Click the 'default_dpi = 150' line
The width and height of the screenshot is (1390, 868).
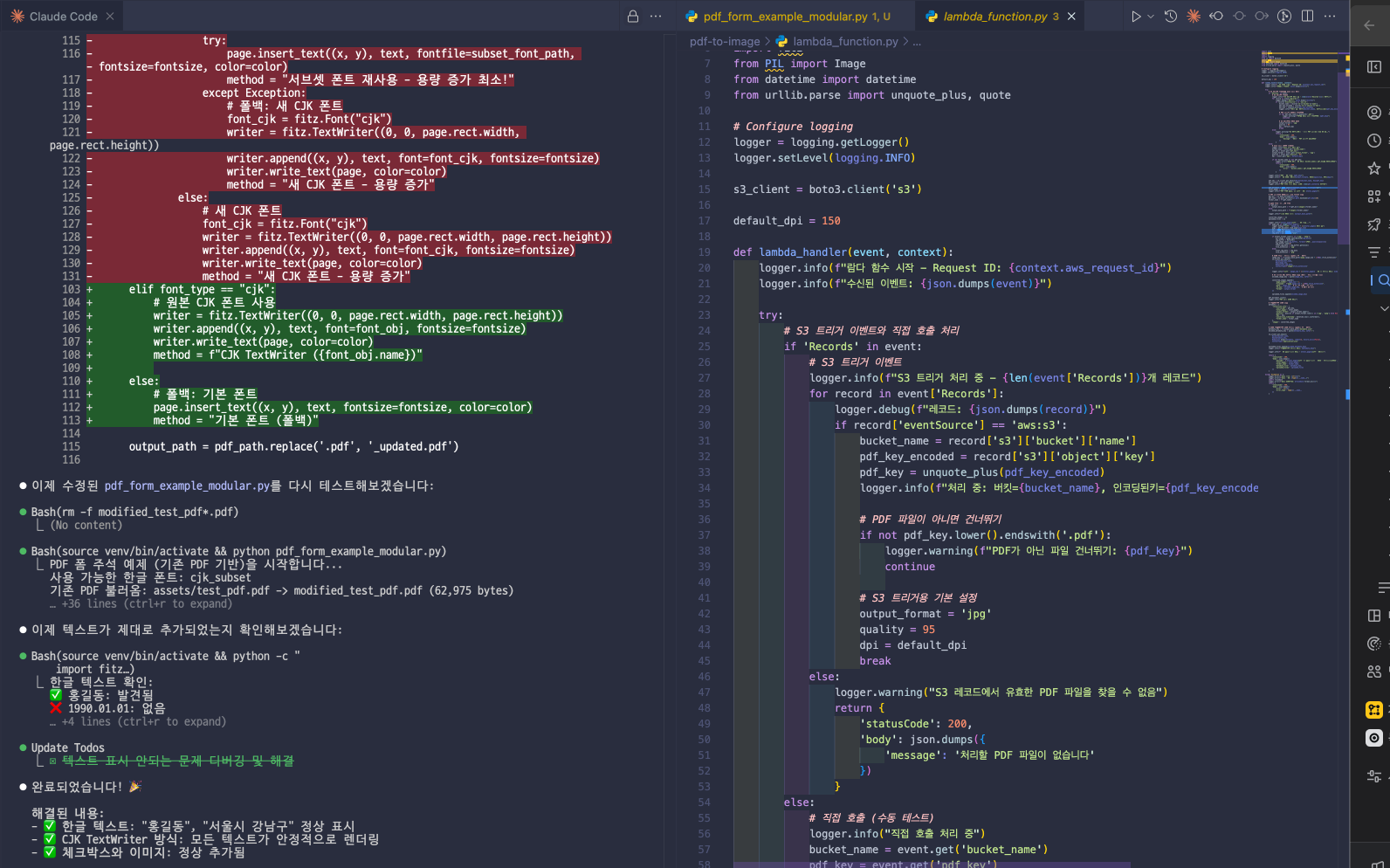point(787,221)
